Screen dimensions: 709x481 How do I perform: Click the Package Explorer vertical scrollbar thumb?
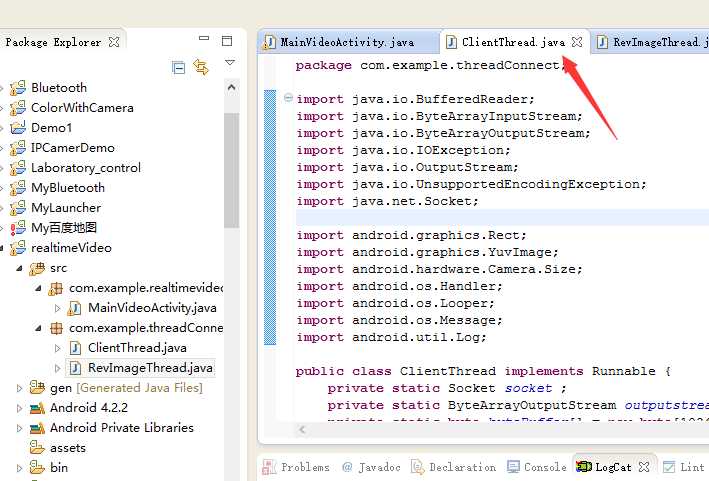point(232,170)
